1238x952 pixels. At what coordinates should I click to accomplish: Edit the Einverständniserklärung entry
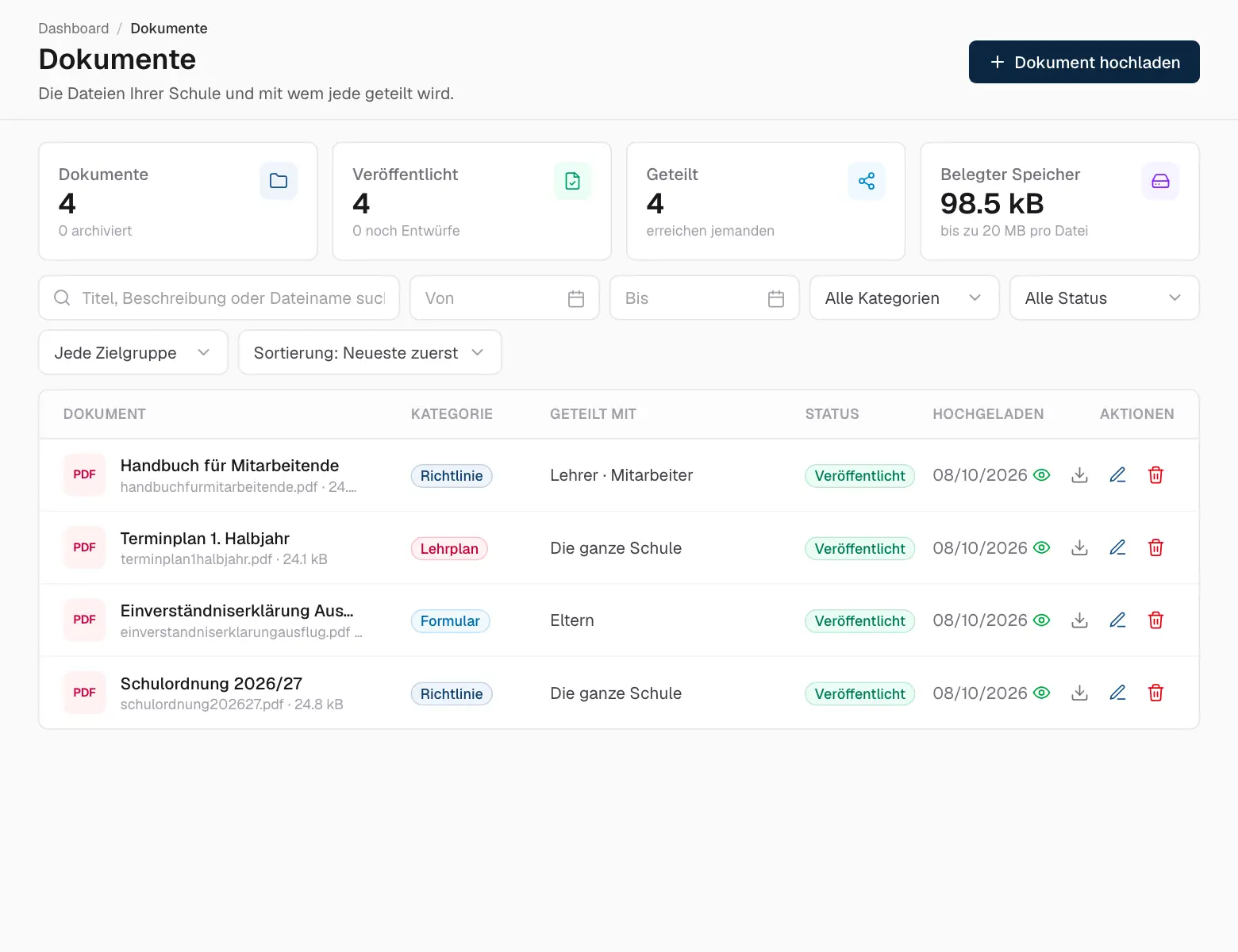pos(1117,620)
